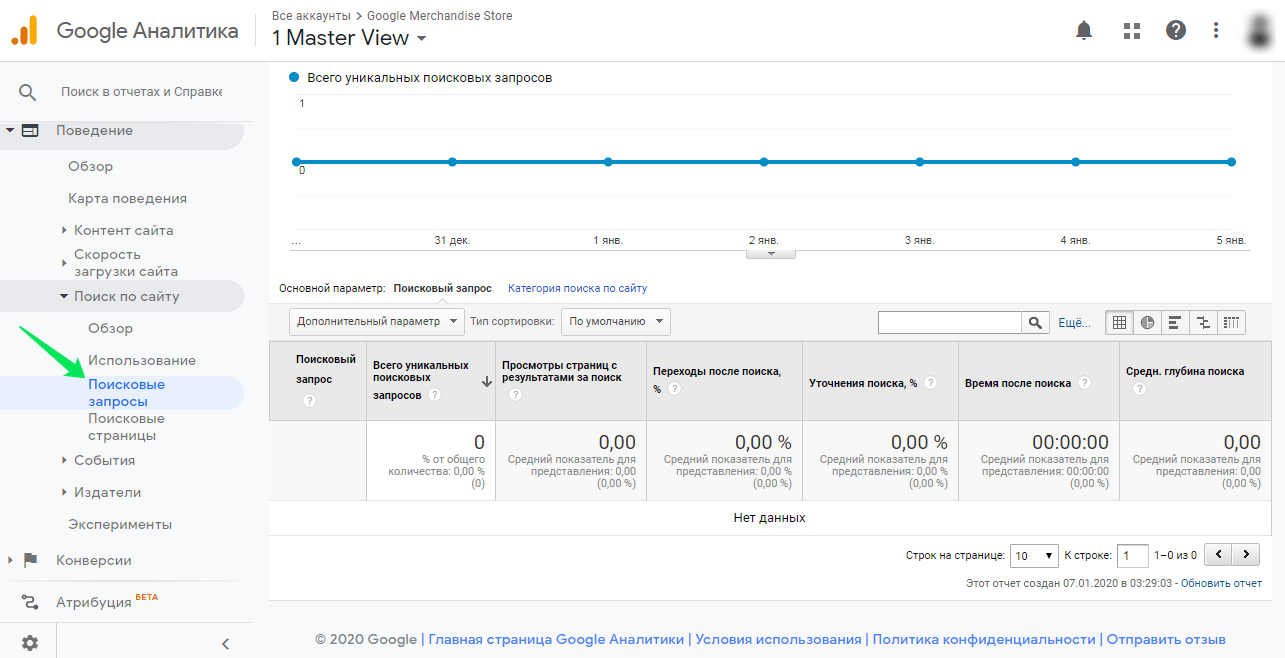Click the search magnifier in sidebar
1285x658 pixels.
pyautogui.click(x=27, y=92)
